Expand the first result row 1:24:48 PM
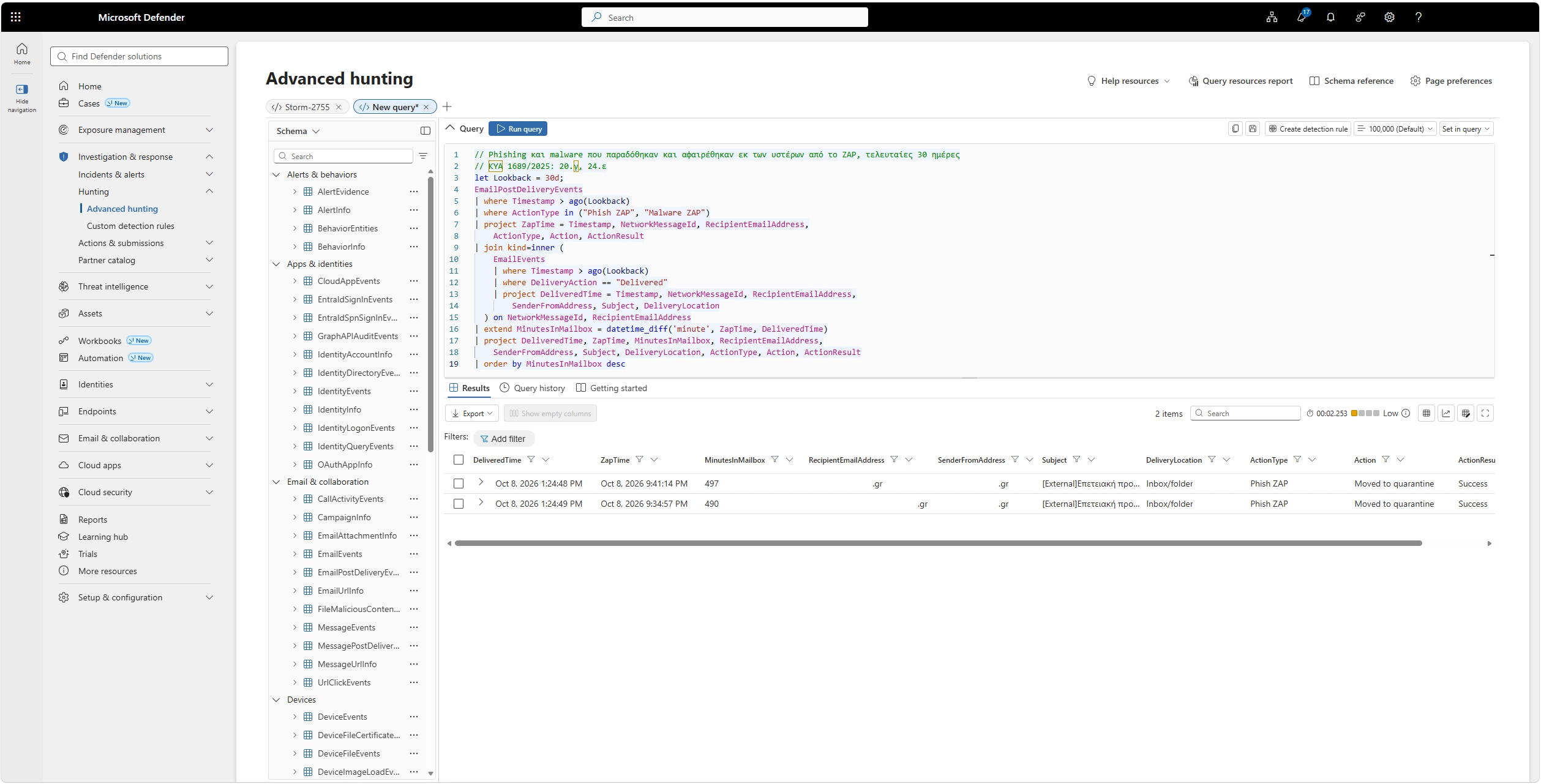This screenshot has width=1541, height=784. pyautogui.click(x=481, y=483)
